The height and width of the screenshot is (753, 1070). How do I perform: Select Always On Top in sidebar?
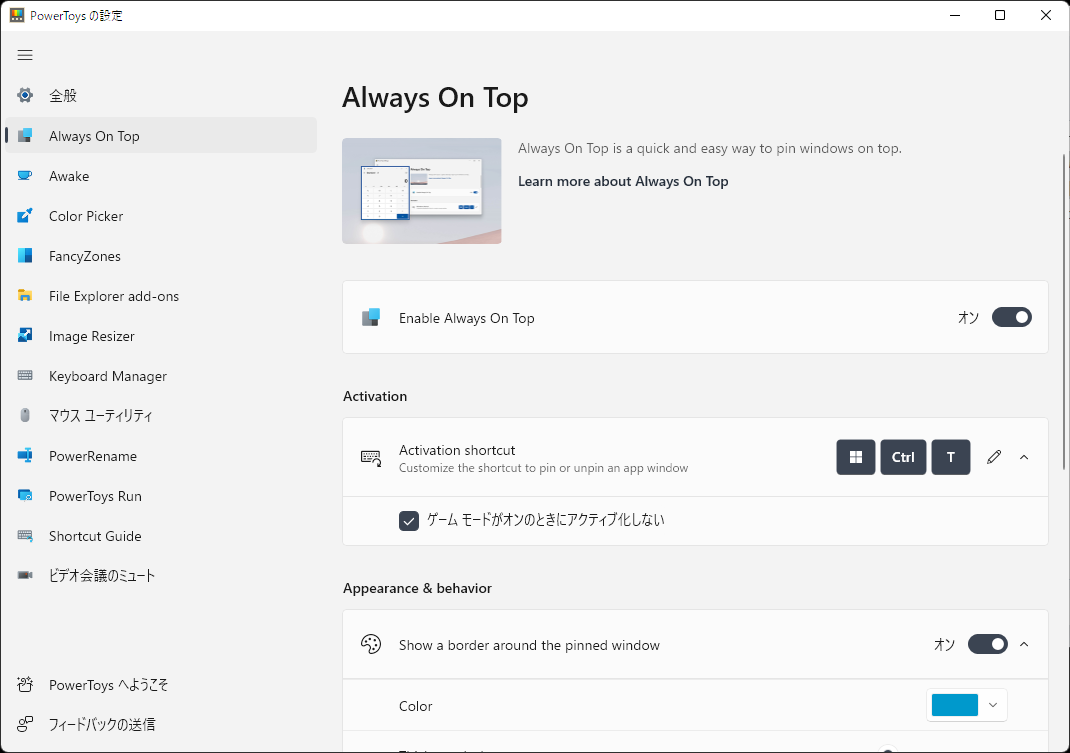click(x=161, y=135)
